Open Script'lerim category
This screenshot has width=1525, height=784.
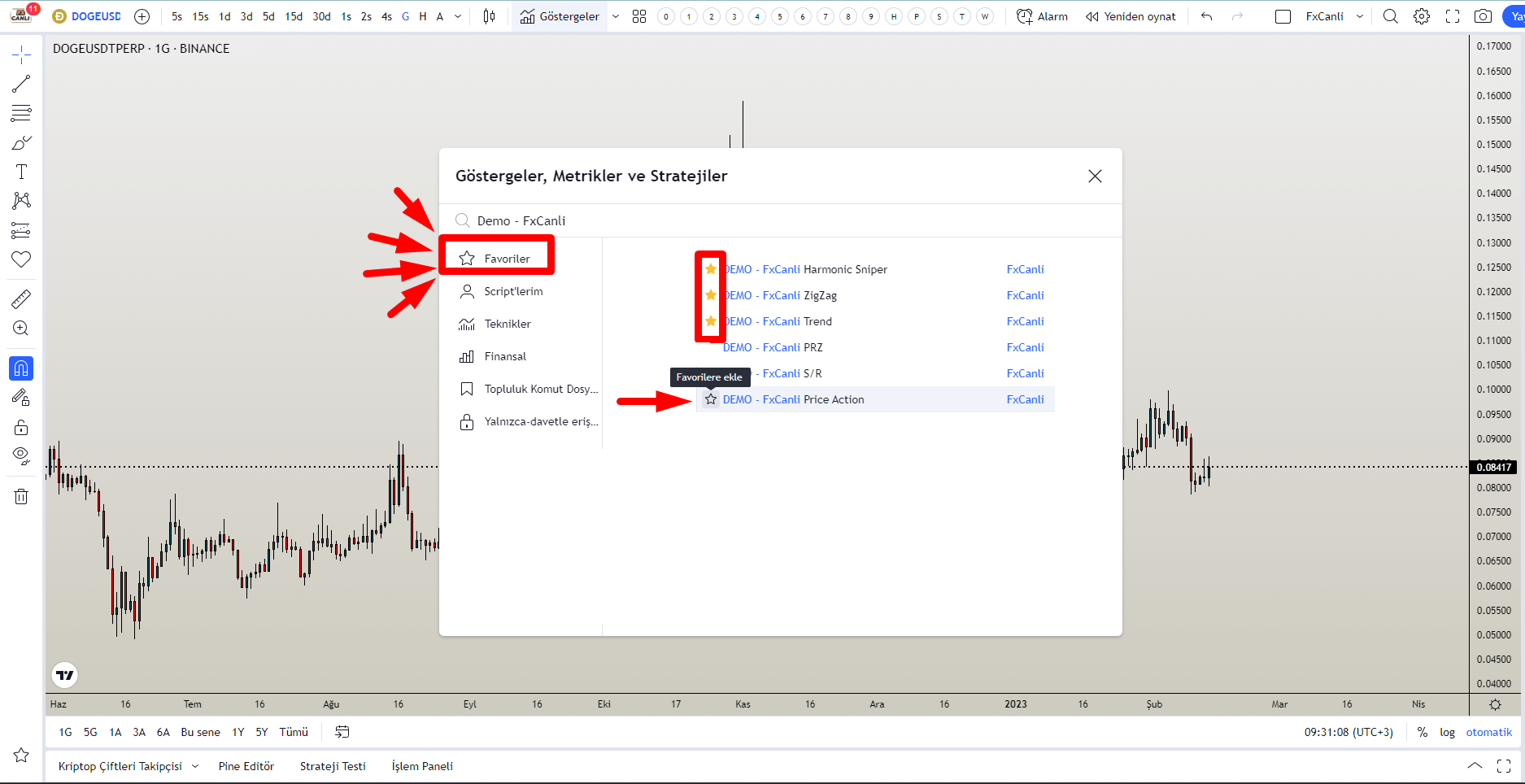[513, 291]
